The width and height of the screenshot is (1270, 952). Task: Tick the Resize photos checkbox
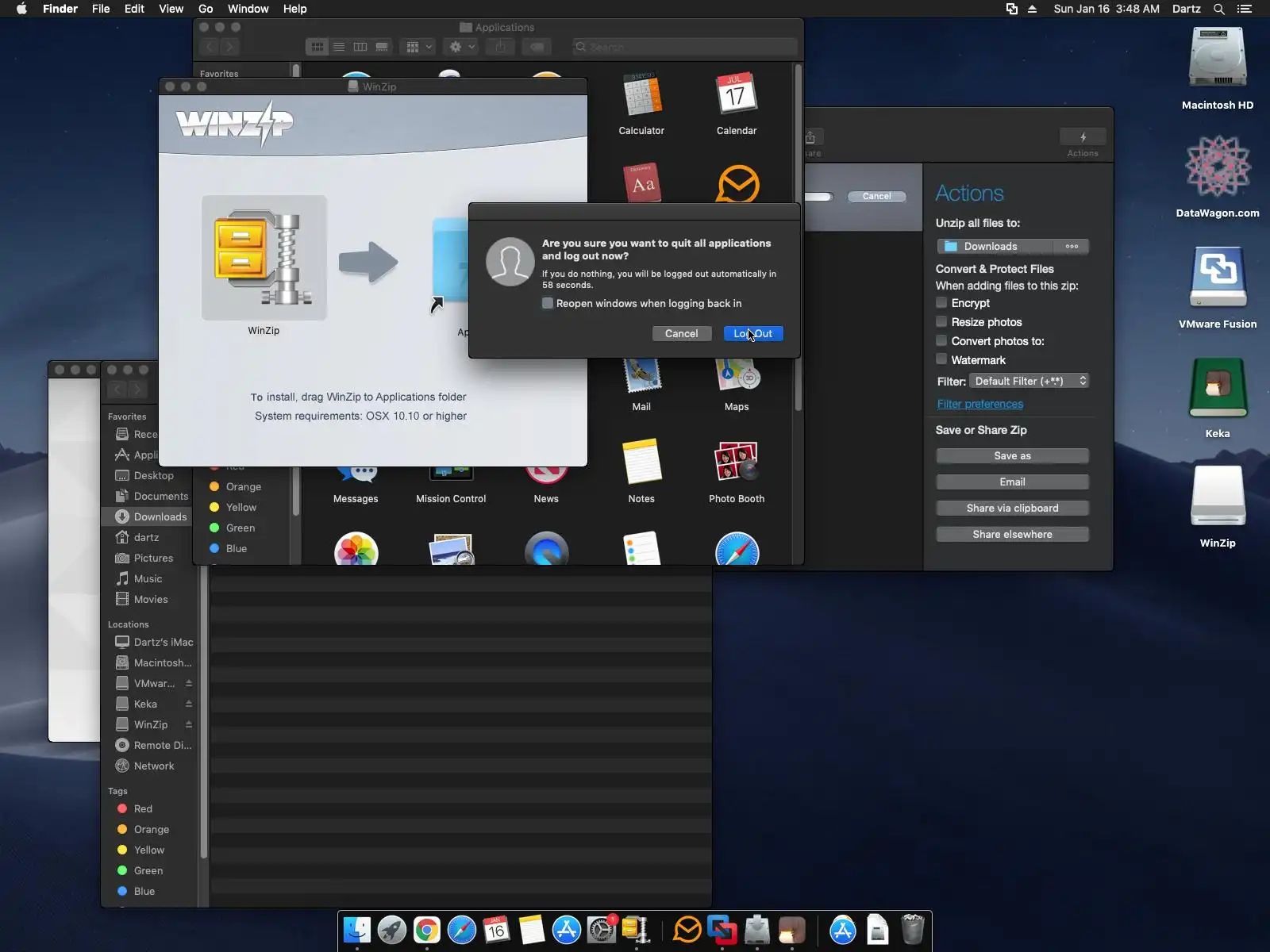[941, 321]
